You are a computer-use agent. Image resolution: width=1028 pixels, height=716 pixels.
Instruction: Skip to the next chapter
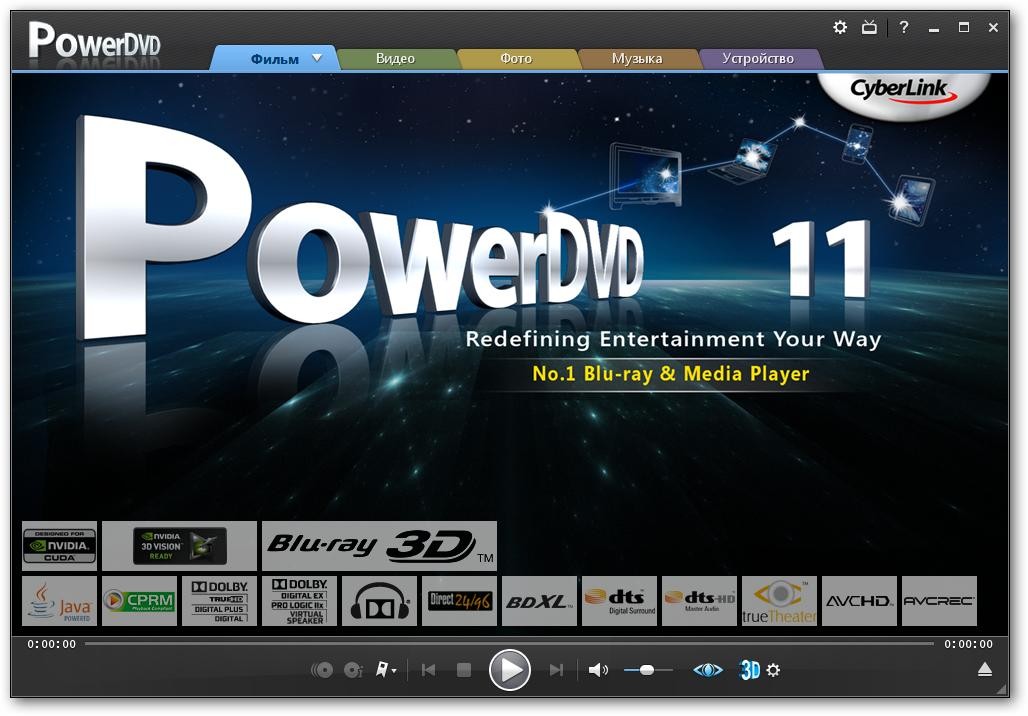tap(556, 670)
